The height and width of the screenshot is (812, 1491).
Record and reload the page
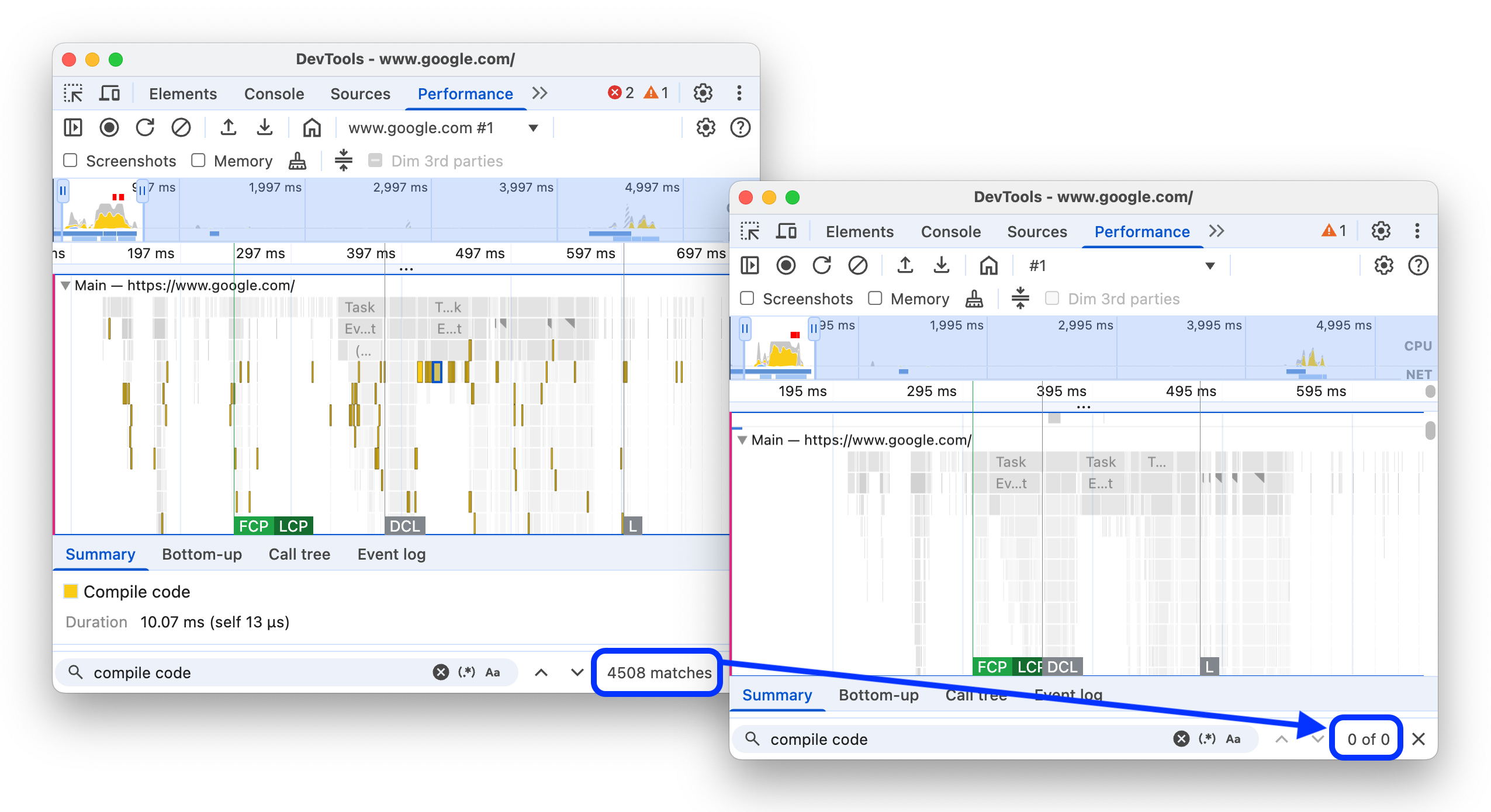[x=146, y=127]
